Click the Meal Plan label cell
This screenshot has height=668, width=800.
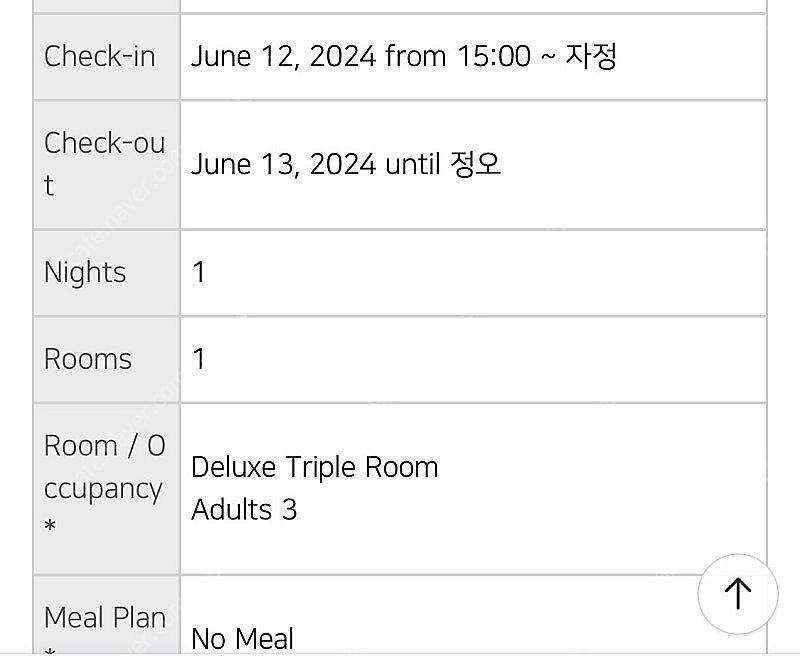pyautogui.click(x=107, y=615)
